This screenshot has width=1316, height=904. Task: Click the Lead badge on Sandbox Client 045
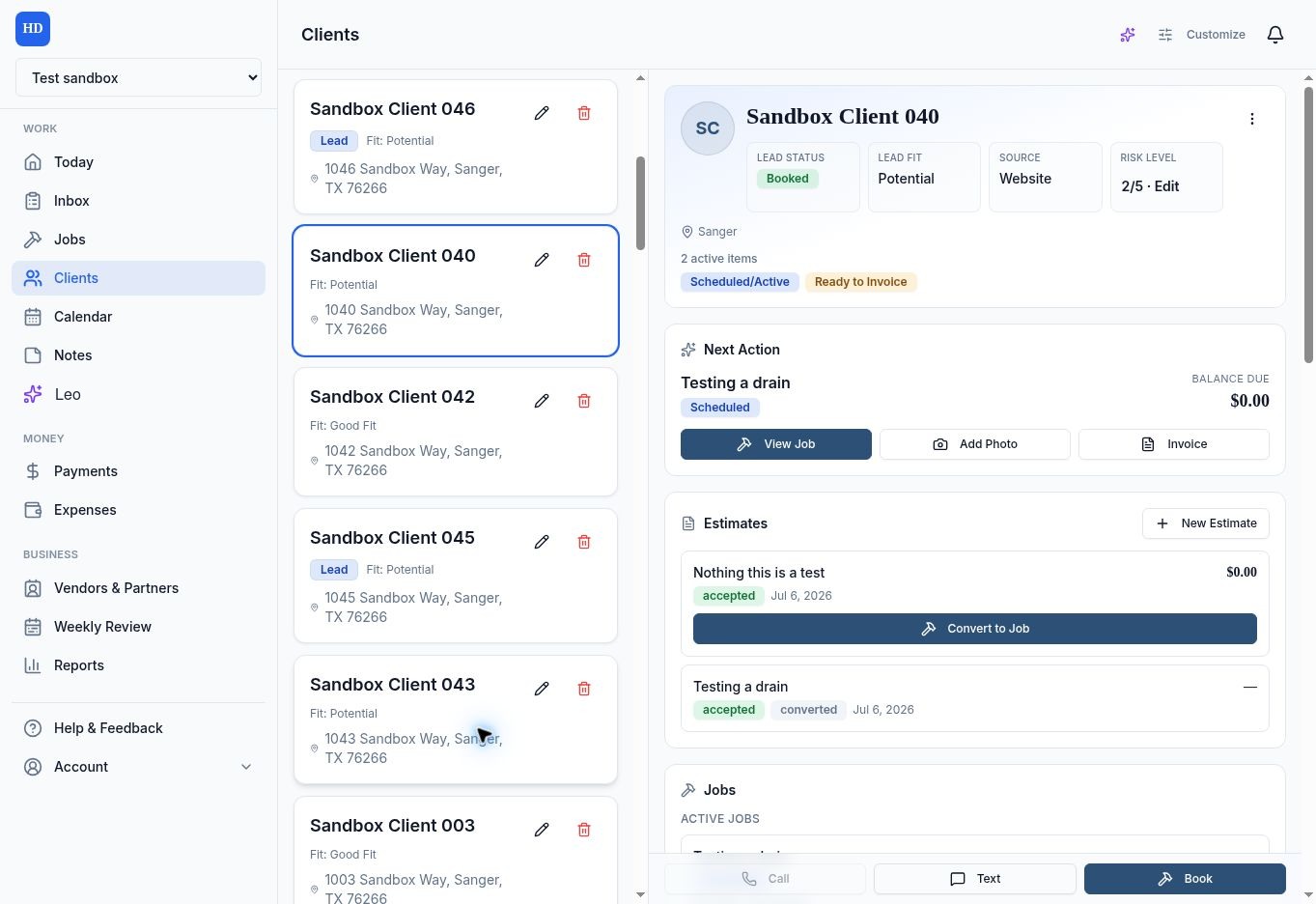pyautogui.click(x=334, y=570)
